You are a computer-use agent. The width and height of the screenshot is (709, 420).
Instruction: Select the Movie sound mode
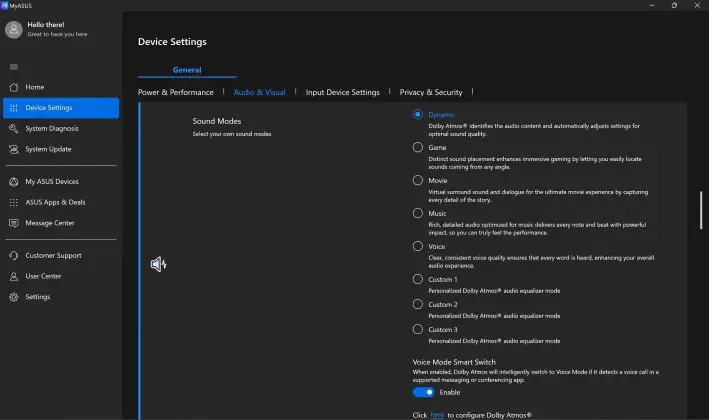pyautogui.click(x=417, y=180)
